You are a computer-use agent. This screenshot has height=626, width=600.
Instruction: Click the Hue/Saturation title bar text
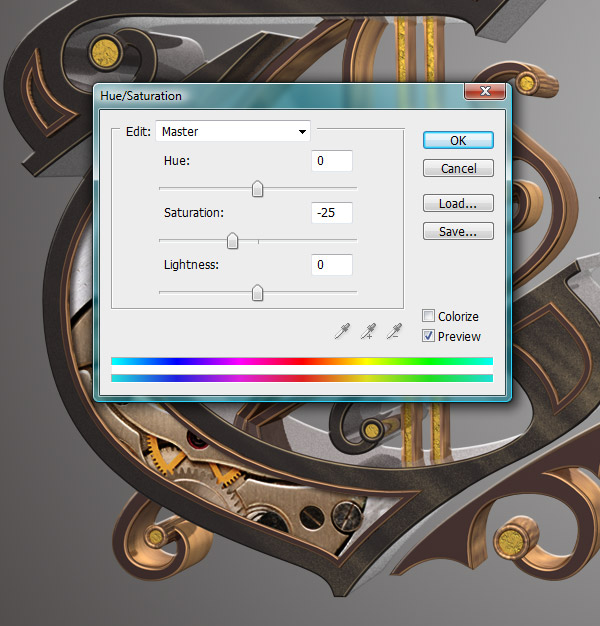[141, 96]
